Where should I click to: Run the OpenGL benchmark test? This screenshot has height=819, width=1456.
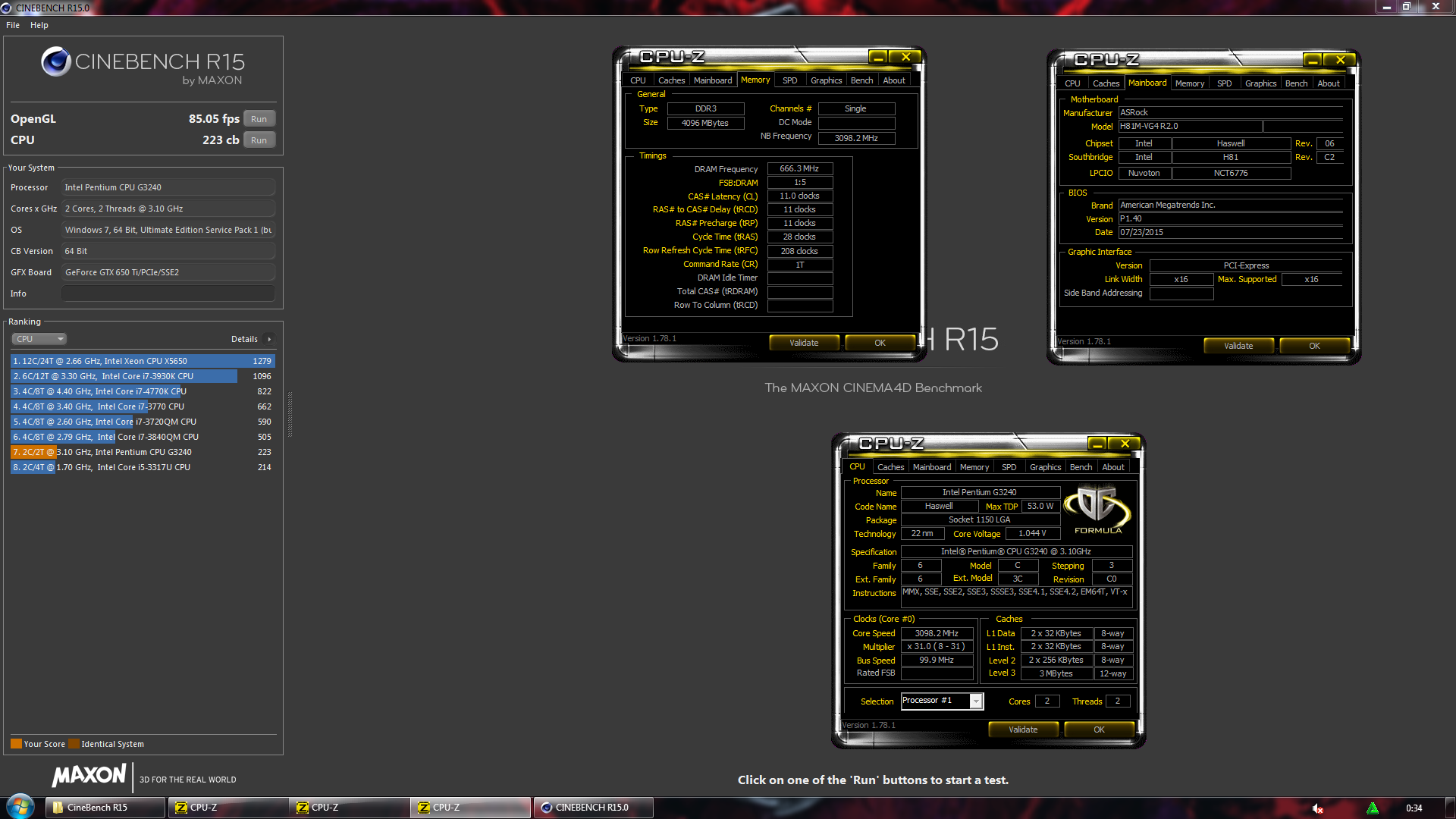(259, 119)
